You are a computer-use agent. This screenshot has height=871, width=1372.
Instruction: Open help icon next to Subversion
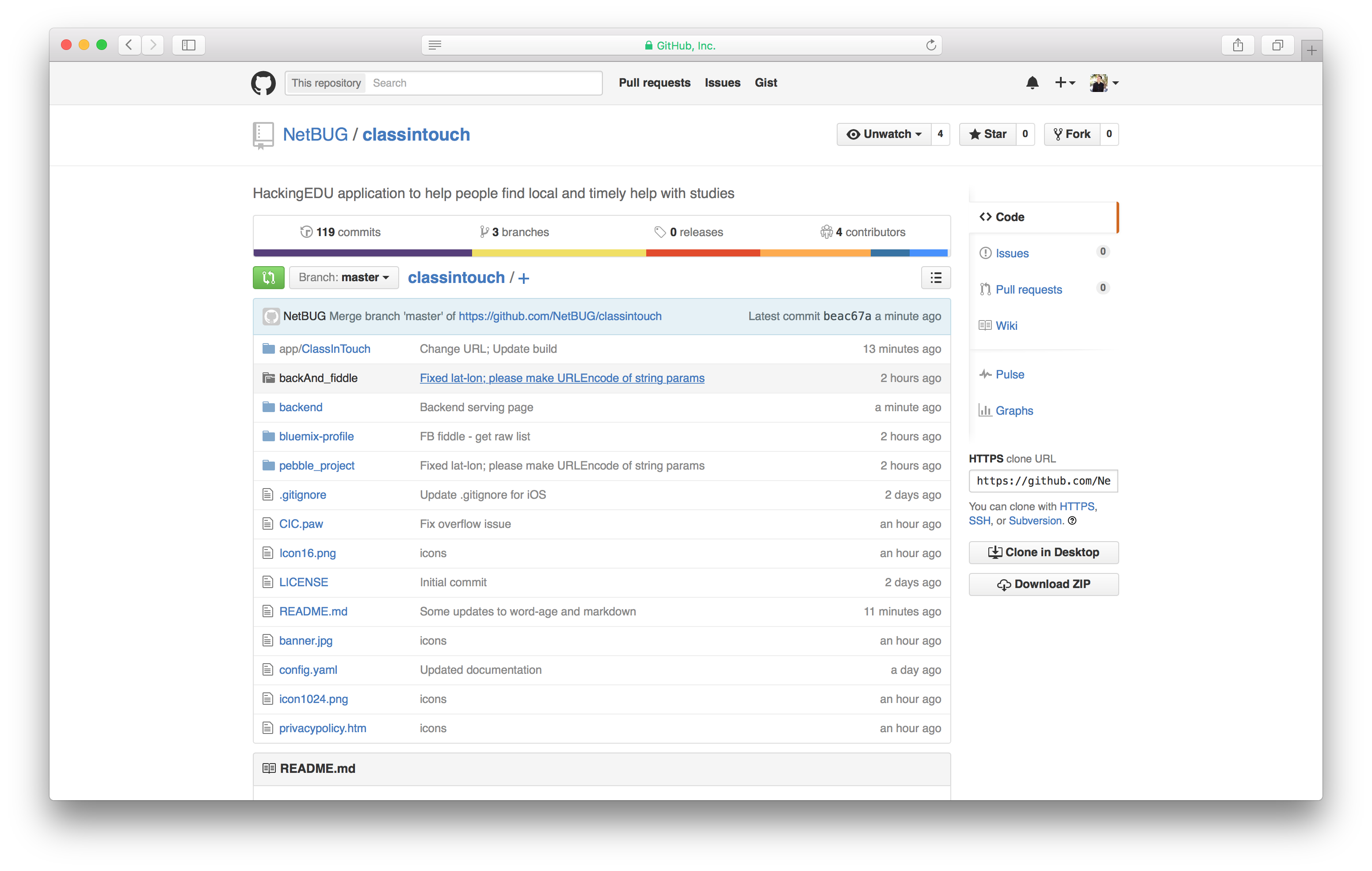pyautogui.click(x=1072, y=520)
